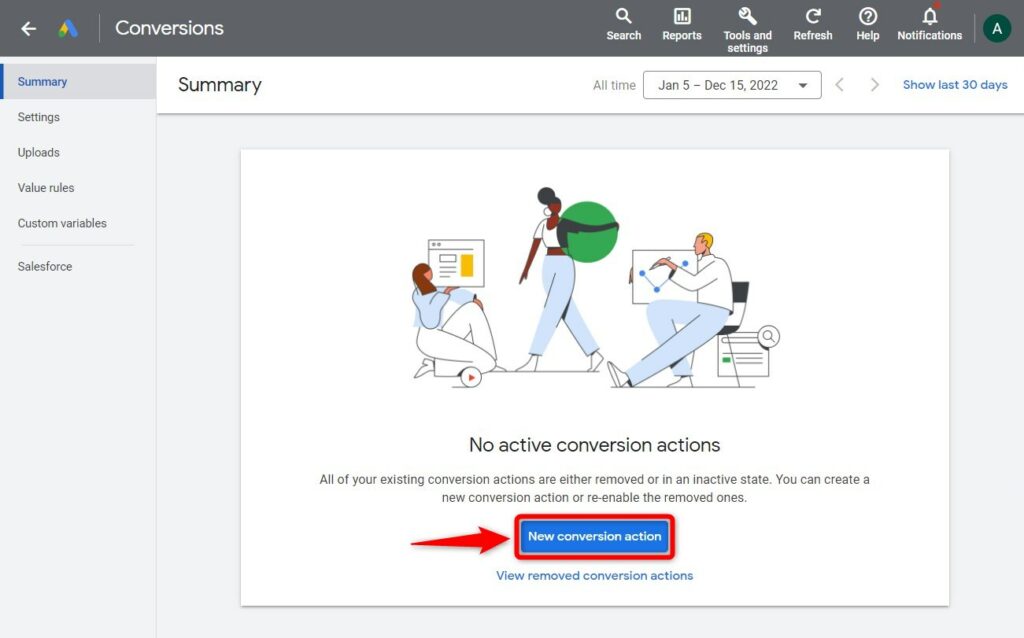This screenshot has width=1024, height=638.
Task: Open account avatar A
Action: tap(997, 28)
